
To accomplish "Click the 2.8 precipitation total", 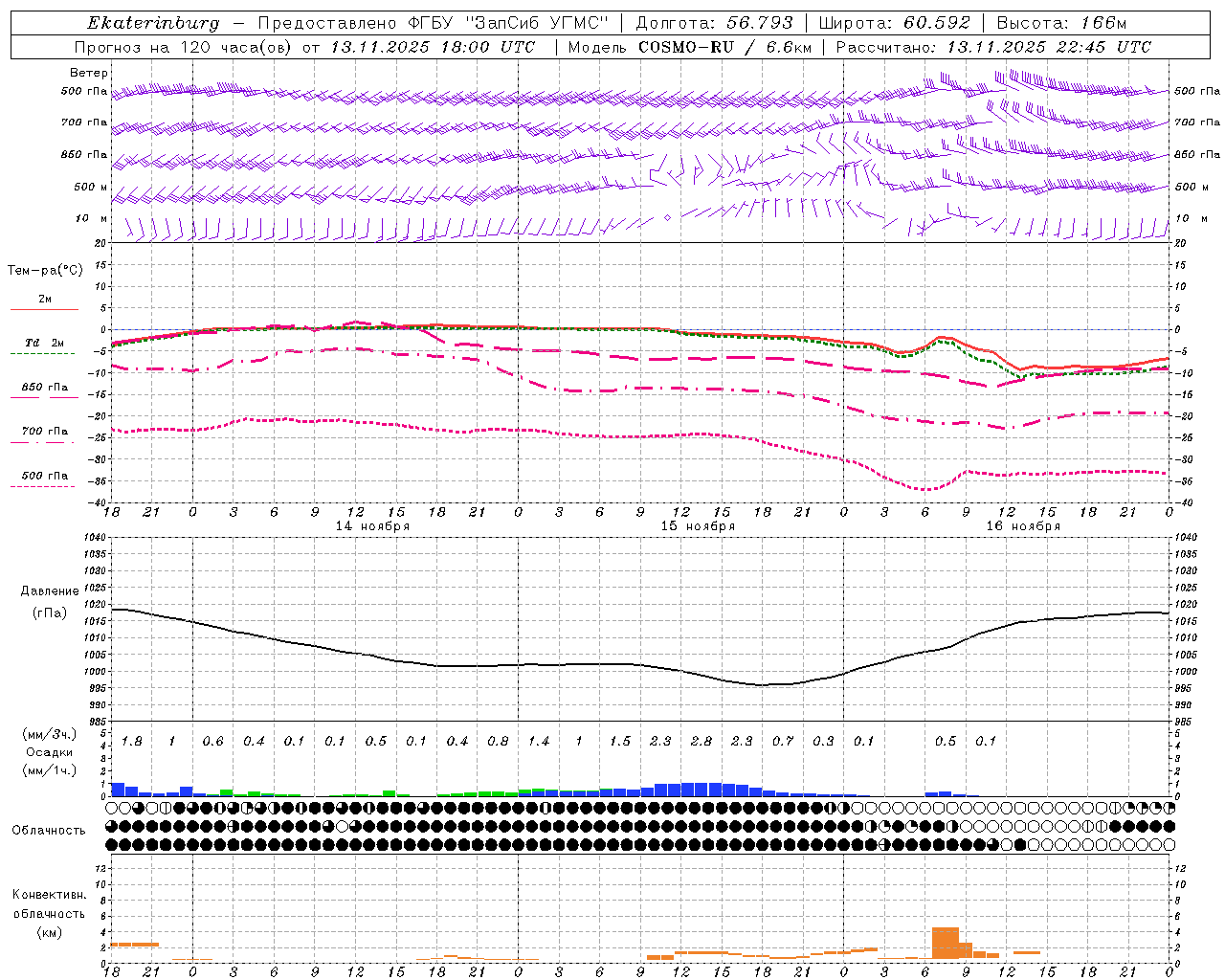I will coord(702,742).
